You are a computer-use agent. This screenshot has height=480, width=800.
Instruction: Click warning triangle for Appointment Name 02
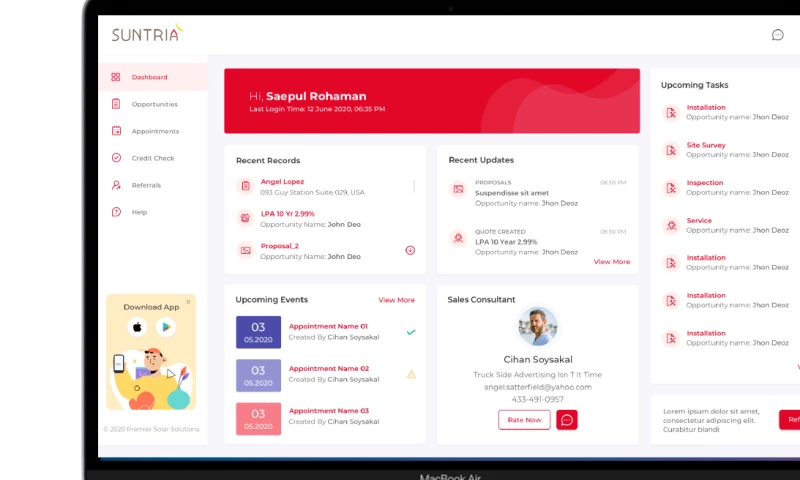coord(411,374)
